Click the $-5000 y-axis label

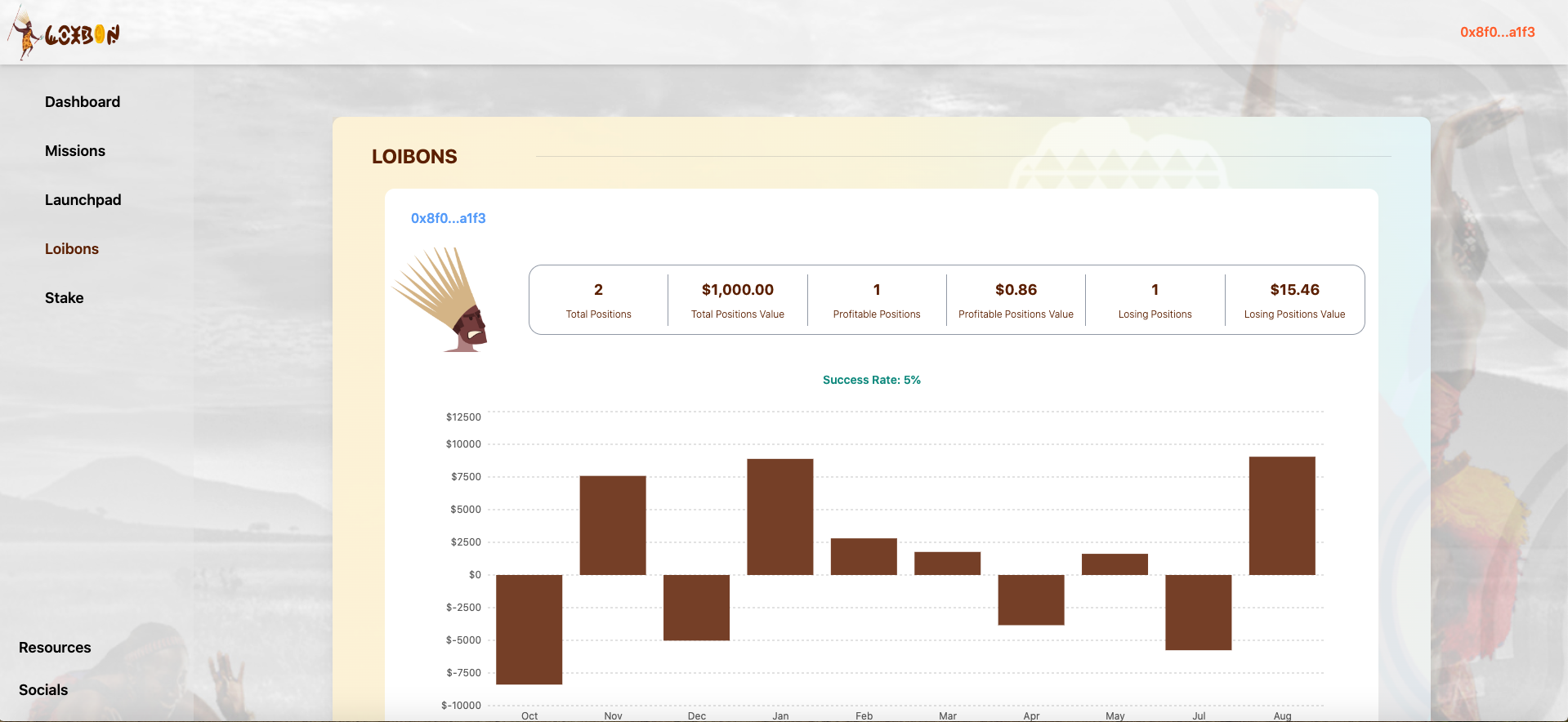(463, 640)
